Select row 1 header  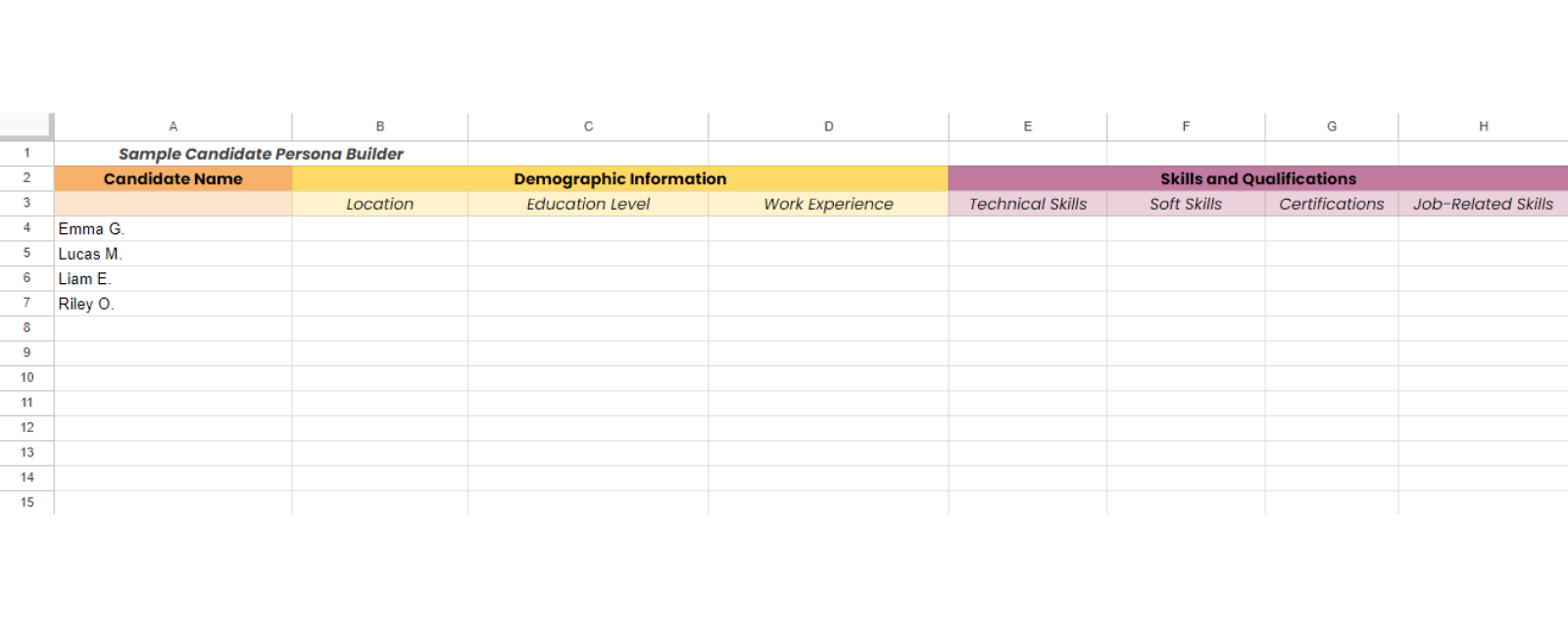point(26,153)
